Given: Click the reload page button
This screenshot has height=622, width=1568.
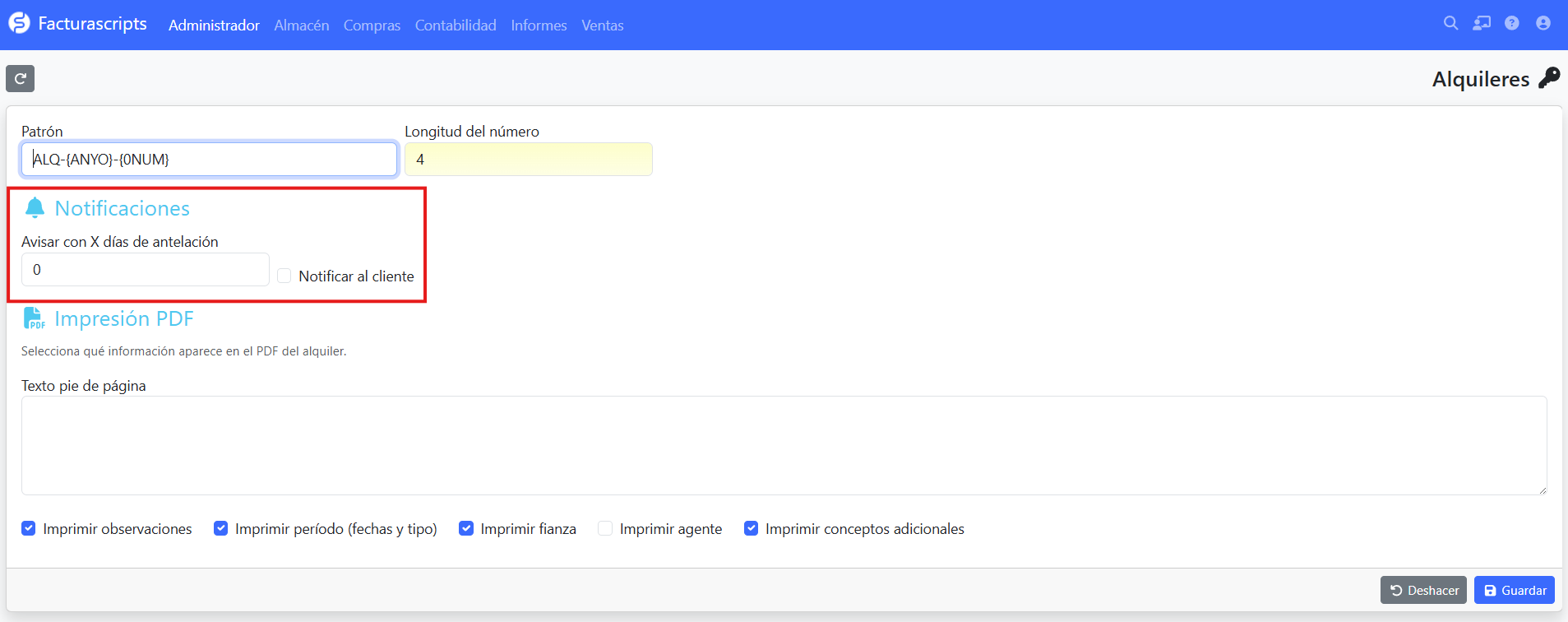Looking at the screenshot, I should coord(21,79).
